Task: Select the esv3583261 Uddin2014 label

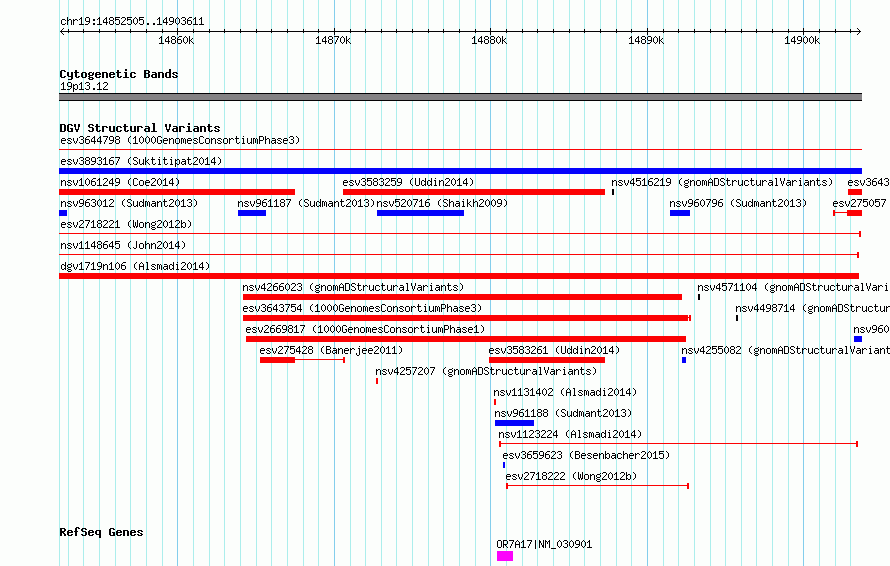Action: 555,350
